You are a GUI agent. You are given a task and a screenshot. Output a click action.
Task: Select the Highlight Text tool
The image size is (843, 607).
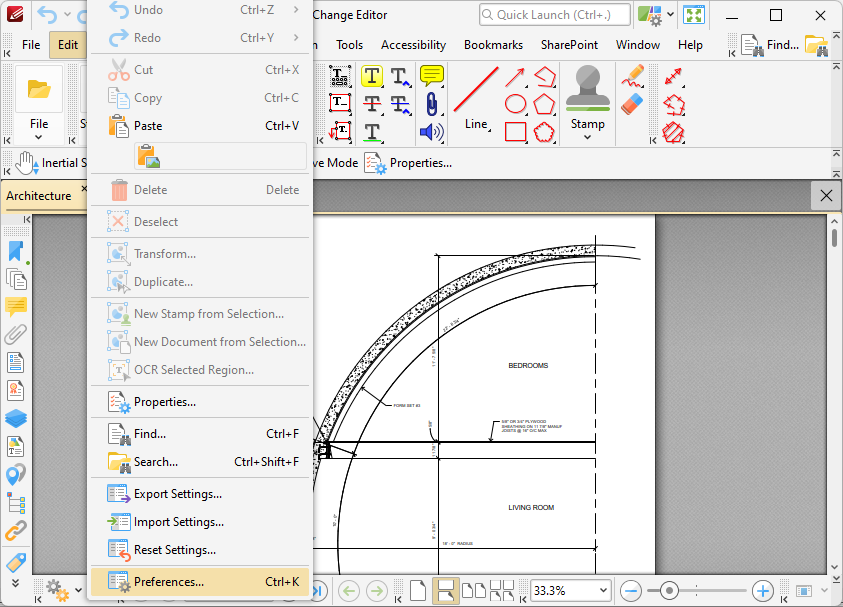pos(372,76)
